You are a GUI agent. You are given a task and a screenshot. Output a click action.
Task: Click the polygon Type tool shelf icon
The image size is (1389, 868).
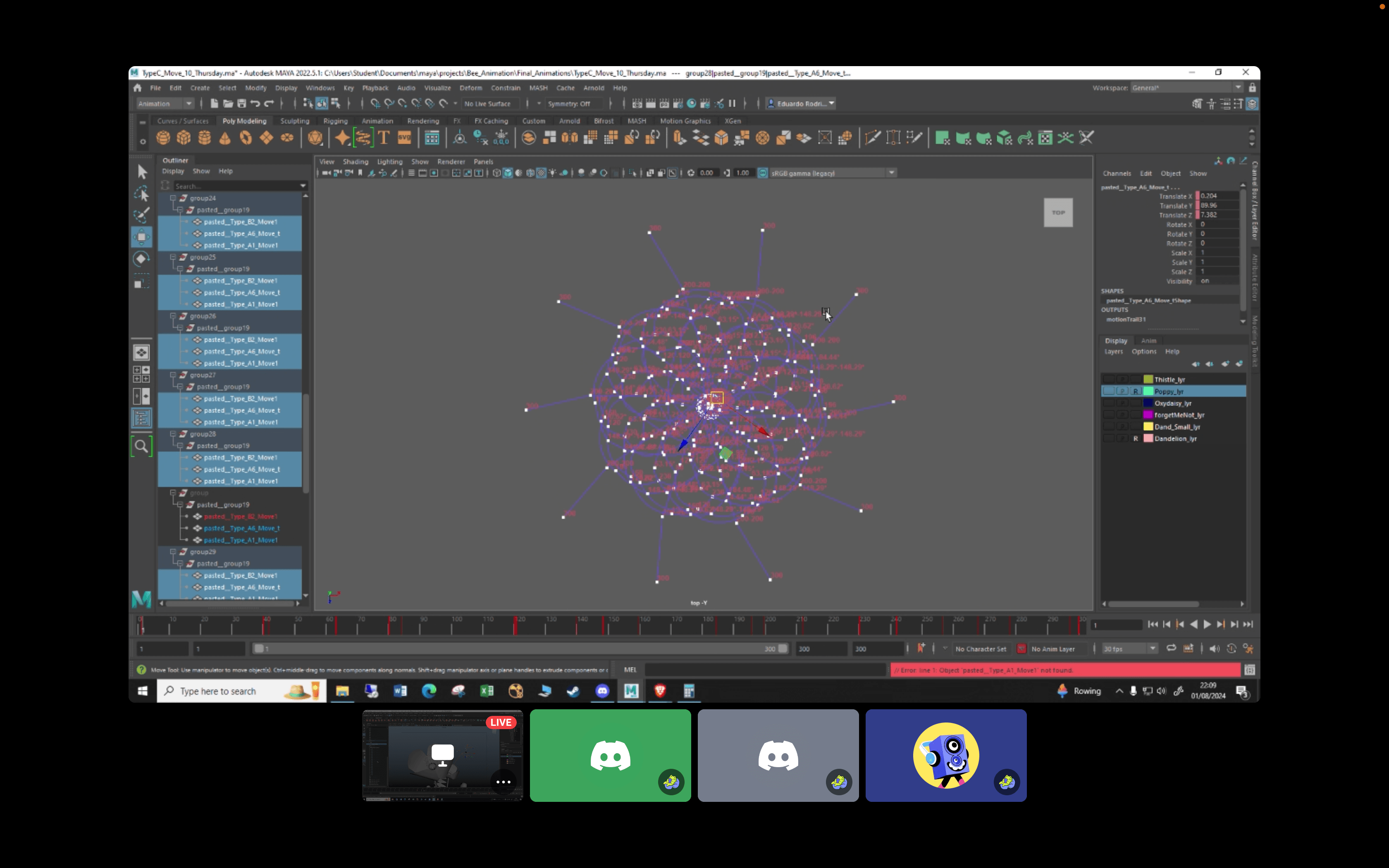(384, 138)
